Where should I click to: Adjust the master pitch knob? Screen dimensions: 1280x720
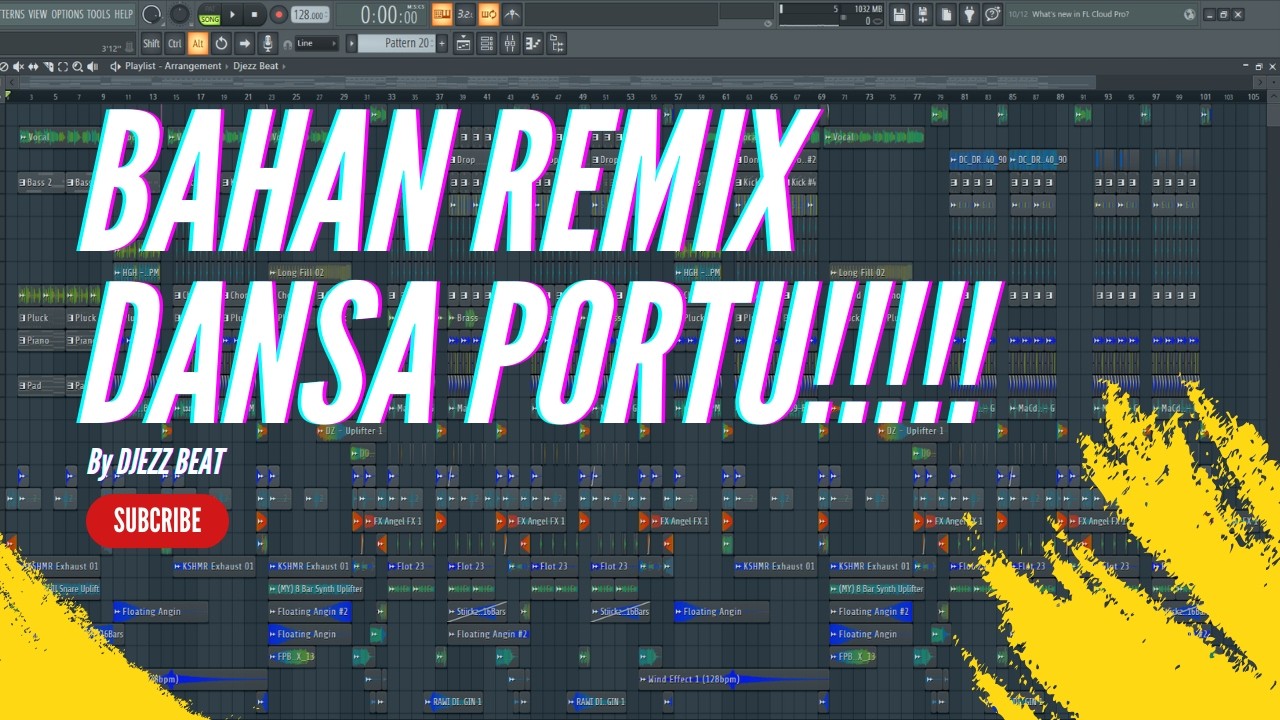[180, 14]
